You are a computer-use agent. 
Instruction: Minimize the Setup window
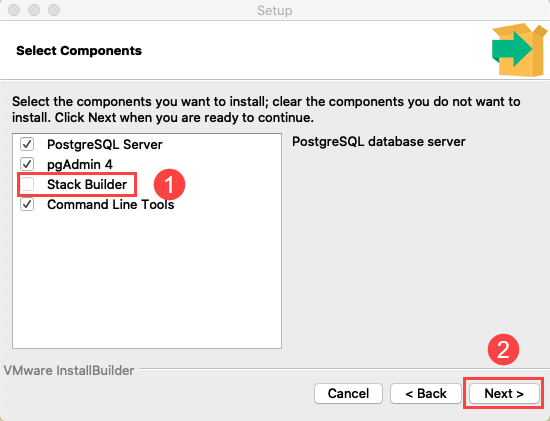(x=34, y=10)
